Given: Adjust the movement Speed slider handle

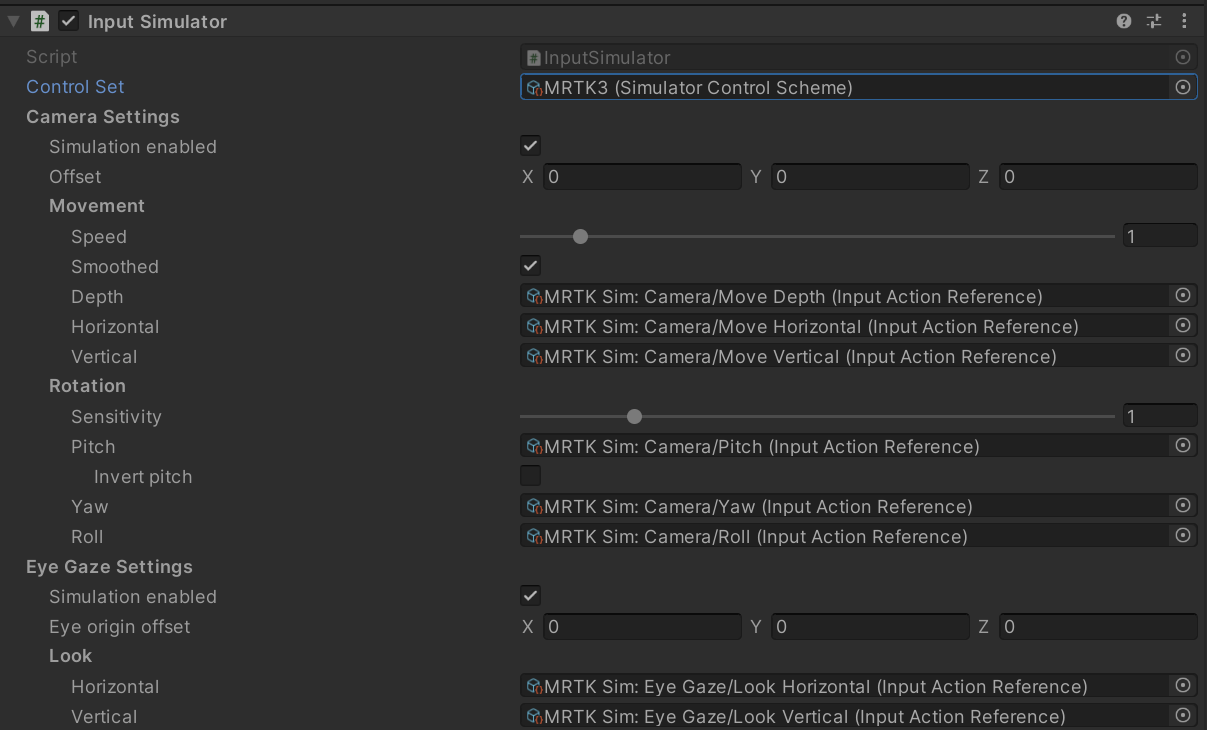Looking at the screenshot, I should click(580, 237).
